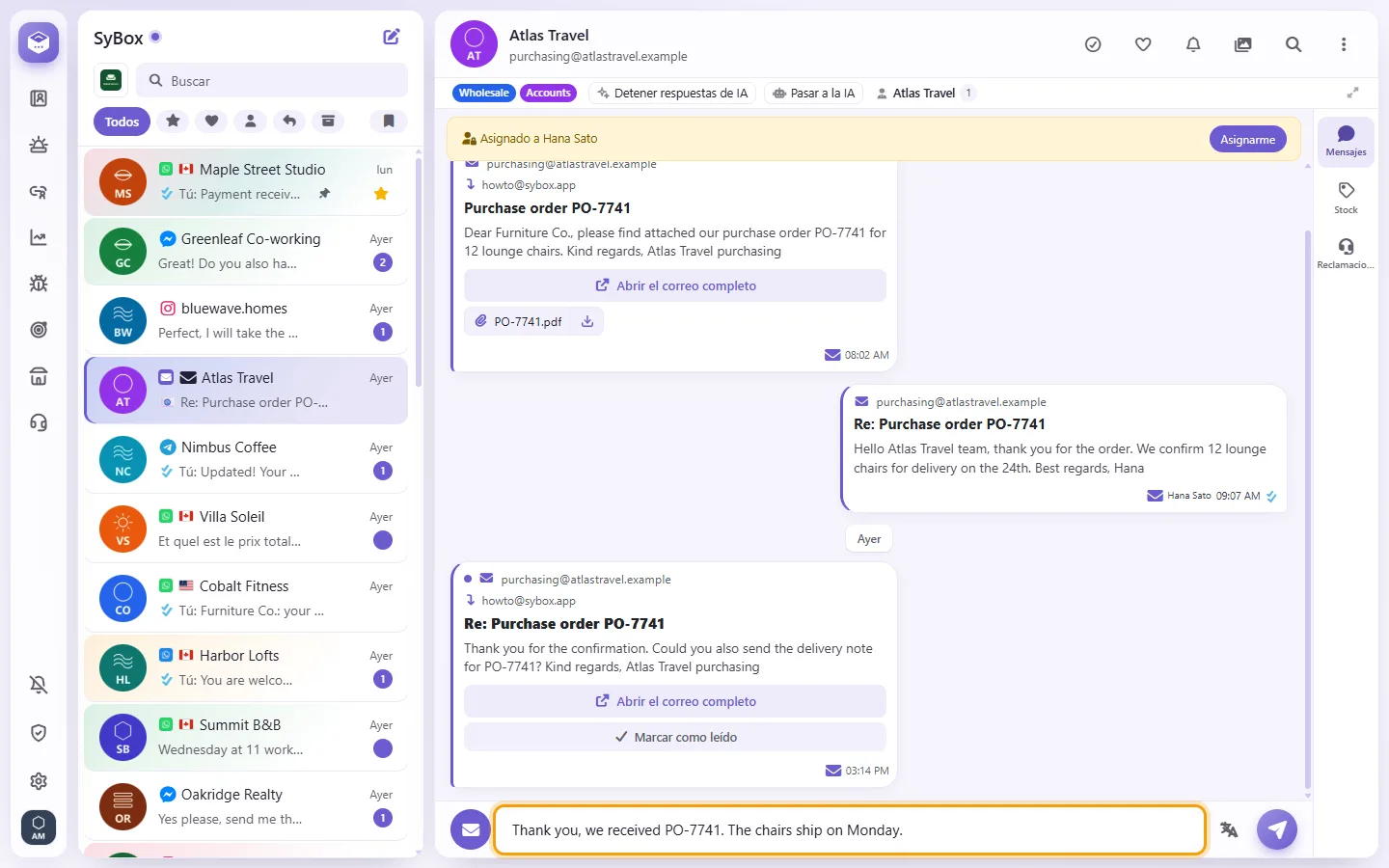The width and height of the screenshot is (1389, 868).
Task: Click the Wholesale tag
Action: click(x=483, y=94)
